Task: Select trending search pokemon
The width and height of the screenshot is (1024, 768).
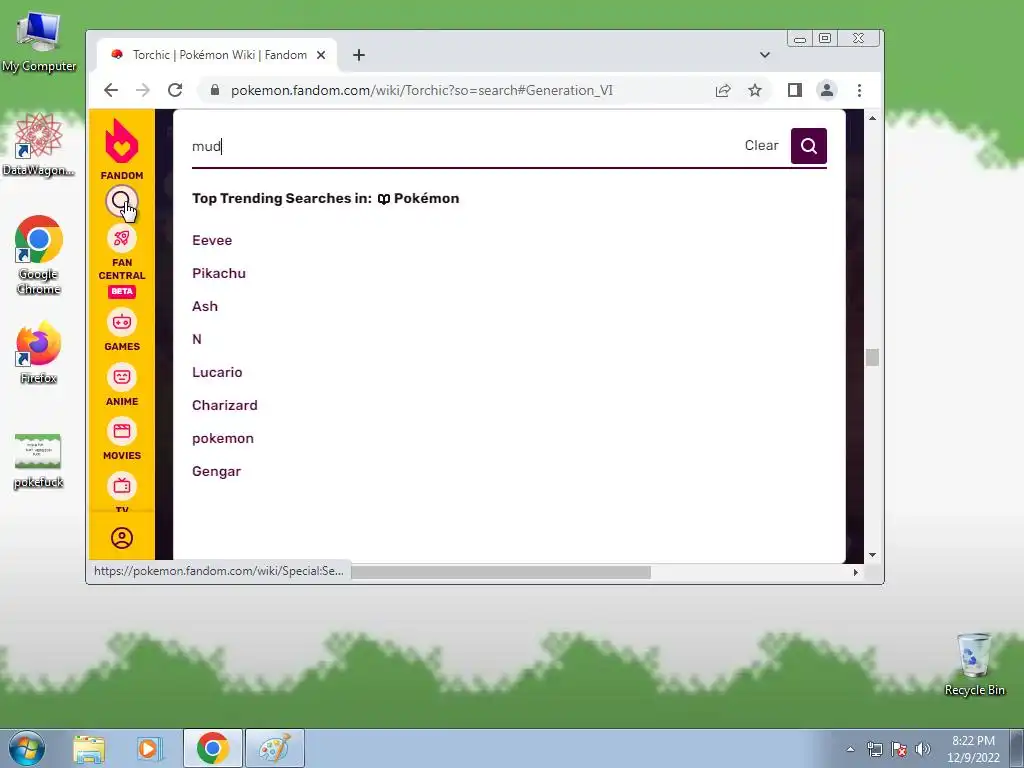Action: (x=223, y=438)
